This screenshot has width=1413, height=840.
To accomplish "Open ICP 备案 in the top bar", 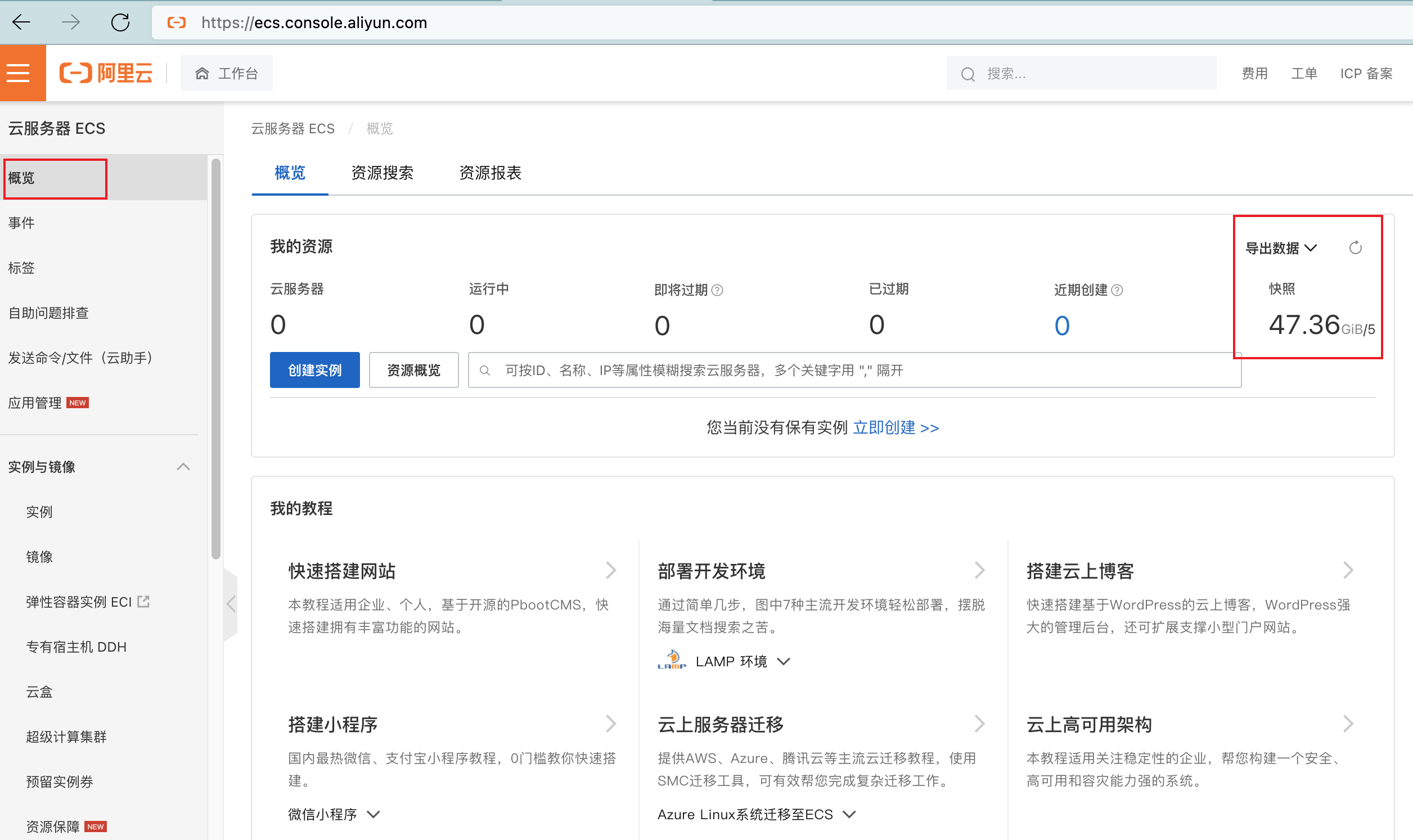I will (1366, 74).
